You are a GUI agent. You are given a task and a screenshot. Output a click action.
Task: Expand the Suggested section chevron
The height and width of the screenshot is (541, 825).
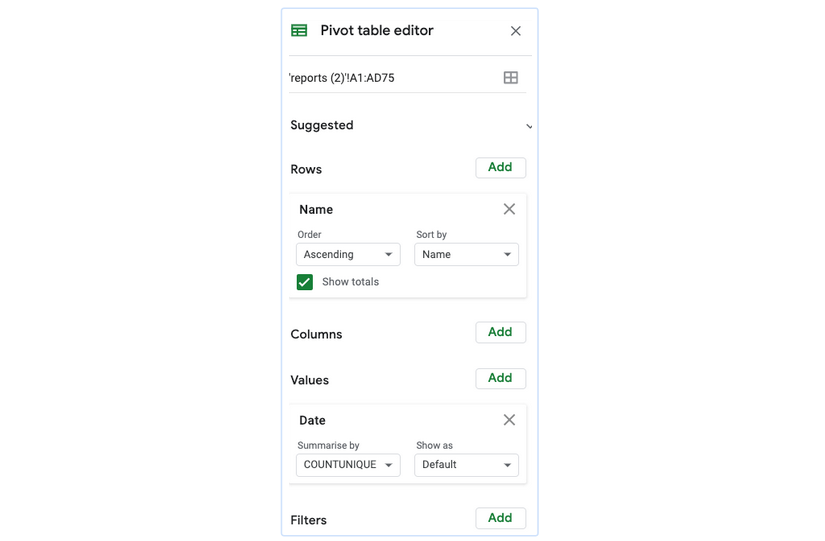(x=529, y=126)
